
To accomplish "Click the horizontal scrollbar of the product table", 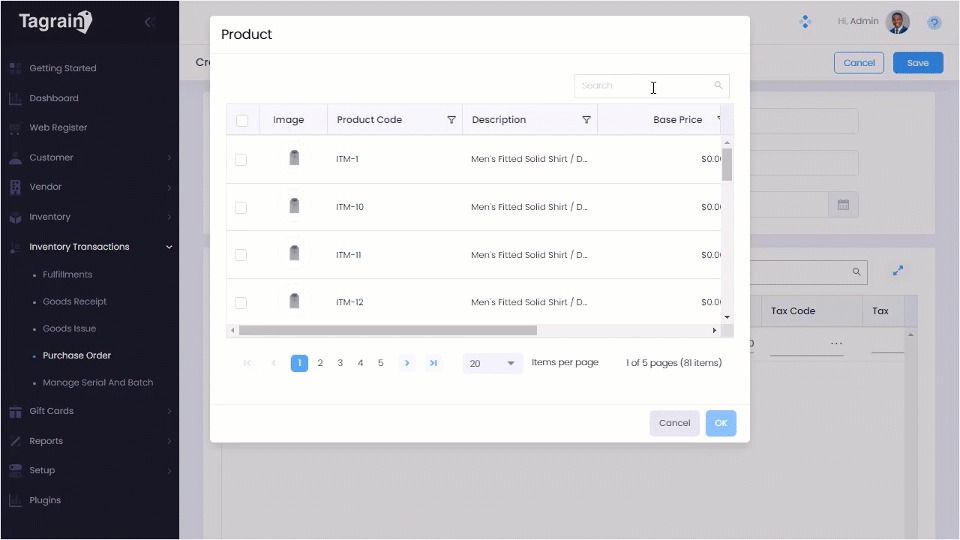I will [x=388, y=330].
